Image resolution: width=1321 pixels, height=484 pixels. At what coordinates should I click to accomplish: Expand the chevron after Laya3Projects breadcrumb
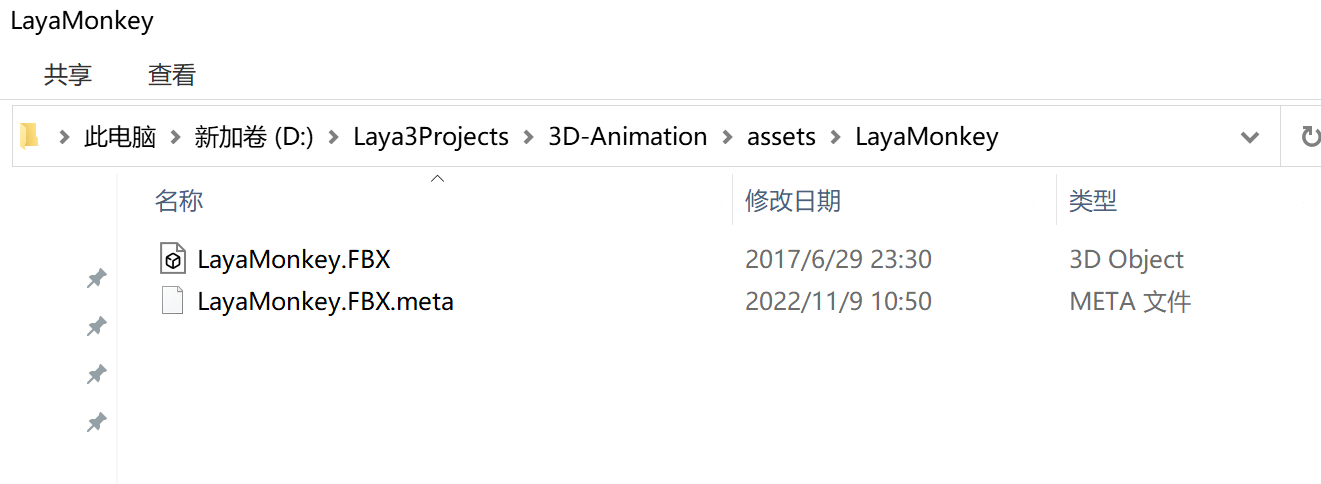pyautogui.click(x=529, y=137)
